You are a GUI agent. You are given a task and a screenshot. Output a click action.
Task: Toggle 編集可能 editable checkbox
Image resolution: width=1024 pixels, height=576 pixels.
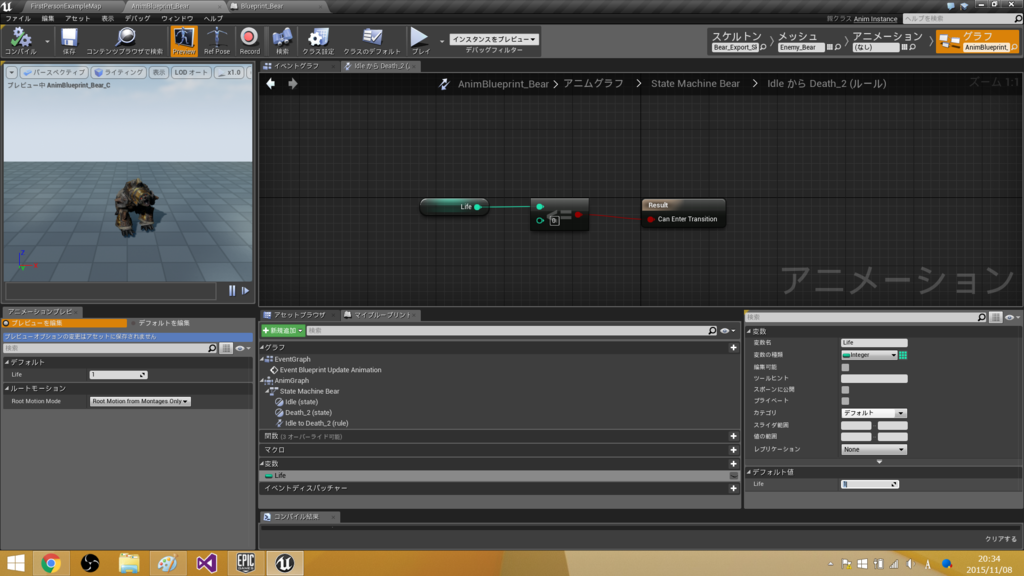click(x=845, y=367)
